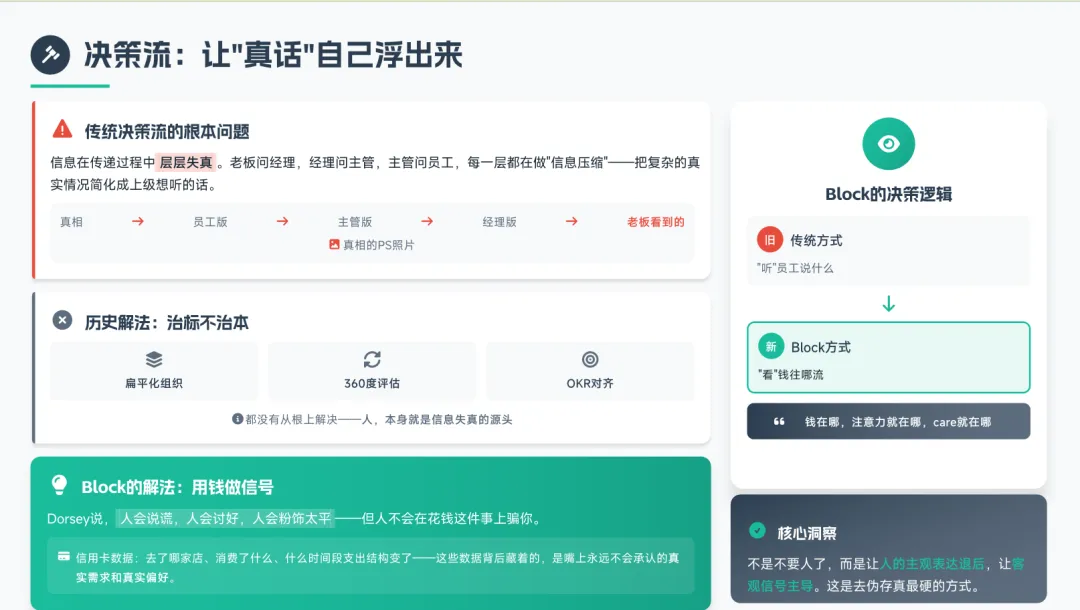
Task: Click the red warning triangle icon
Action: 62,129
